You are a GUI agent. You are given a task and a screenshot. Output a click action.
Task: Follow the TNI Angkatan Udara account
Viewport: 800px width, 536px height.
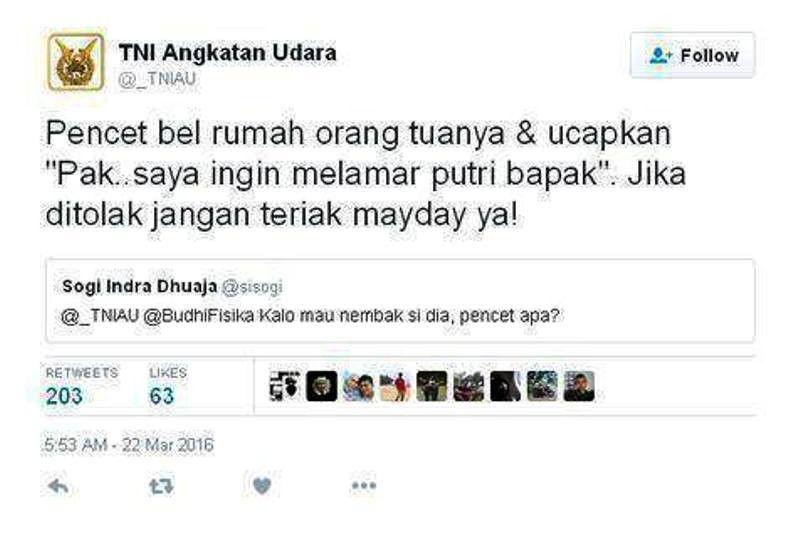pos(692,55)
